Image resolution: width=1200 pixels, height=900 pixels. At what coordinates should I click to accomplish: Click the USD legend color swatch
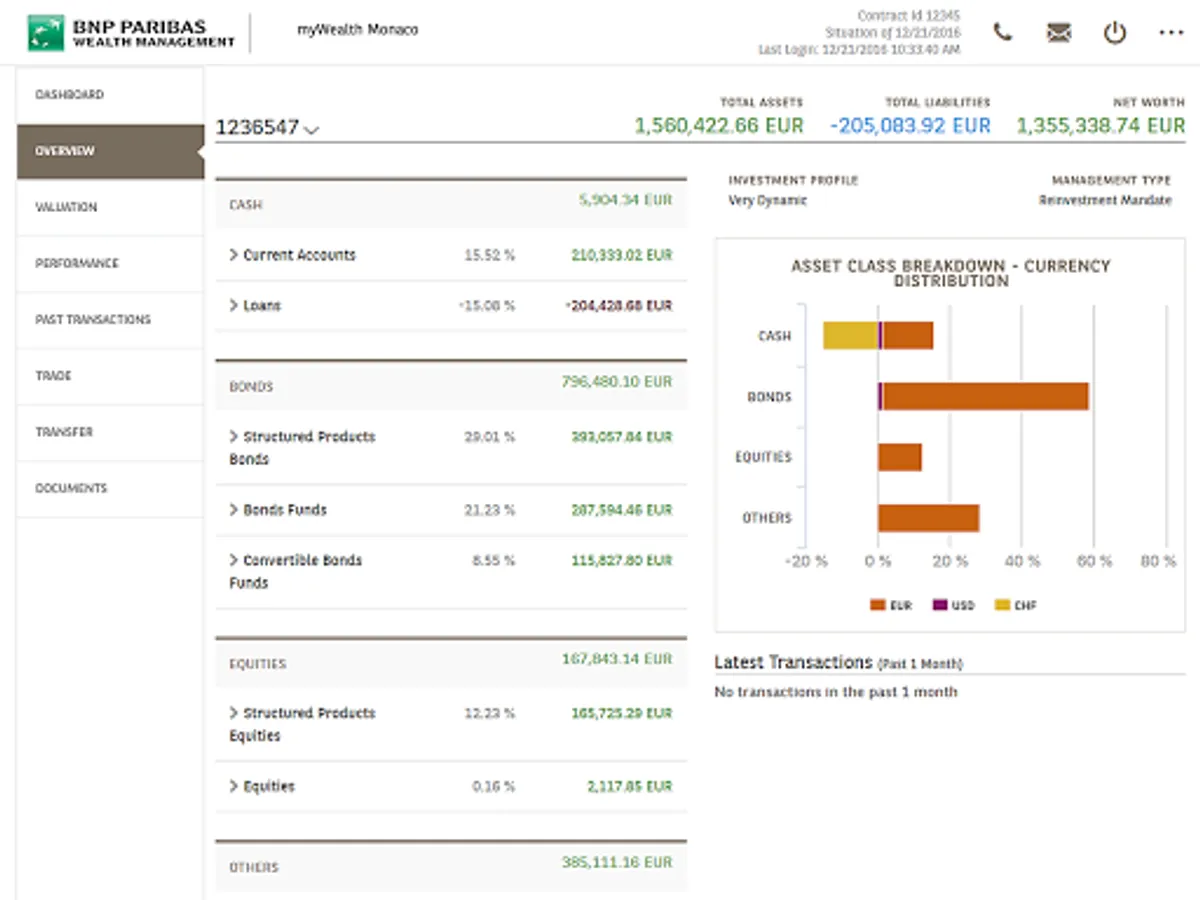tap(940, 606)
